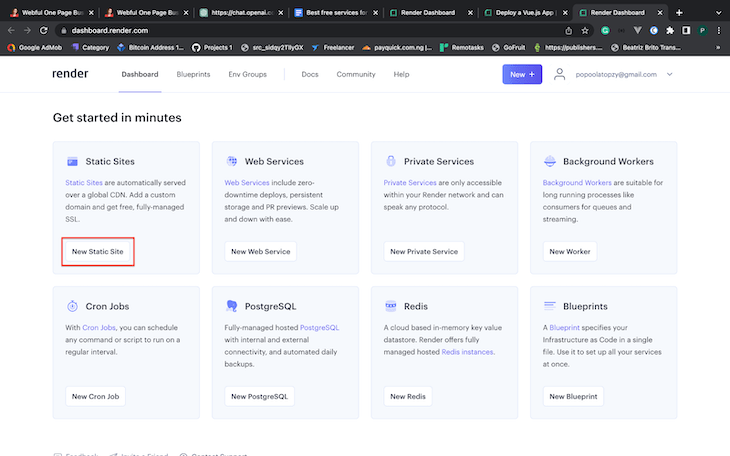Open a new browser tab with plus

pyautogui.click(x=679, y=13)
